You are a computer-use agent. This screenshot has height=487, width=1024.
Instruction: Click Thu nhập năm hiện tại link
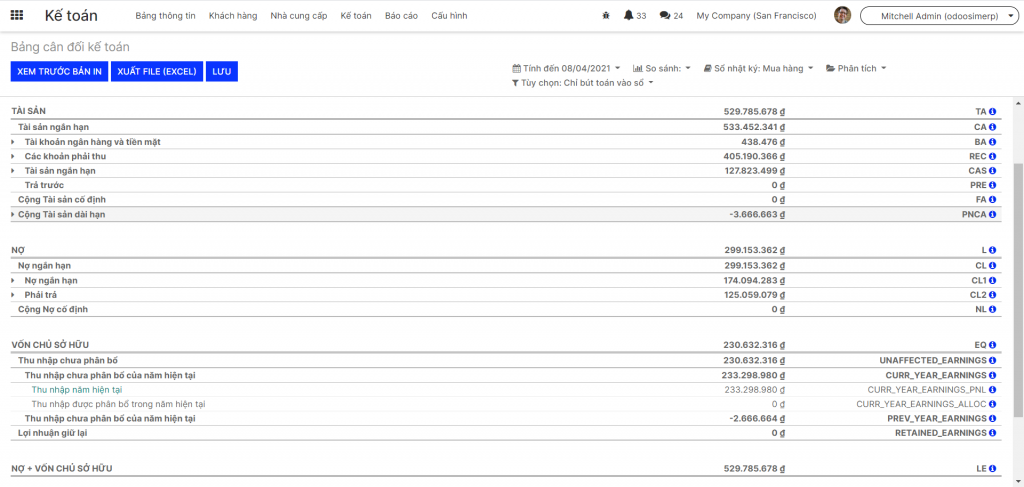(76, 390)
